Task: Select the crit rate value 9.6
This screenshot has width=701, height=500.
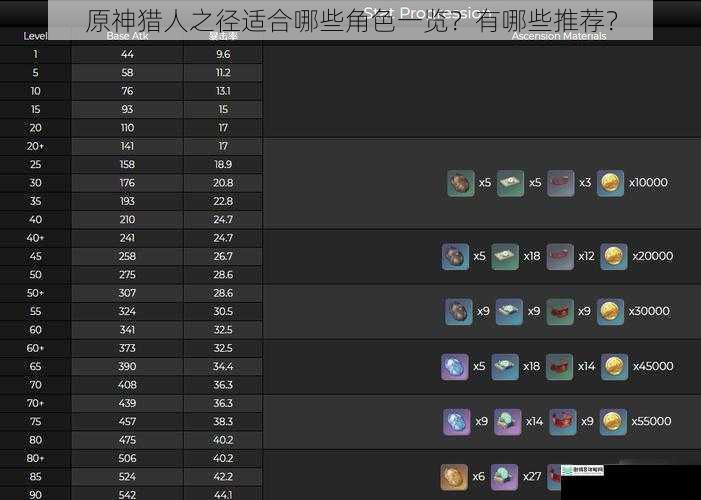Action: coord(223,54)
